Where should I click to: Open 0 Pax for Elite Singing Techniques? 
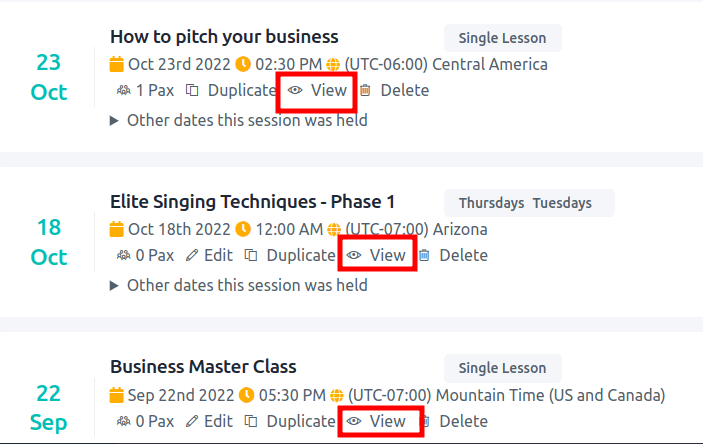point(145,256)
